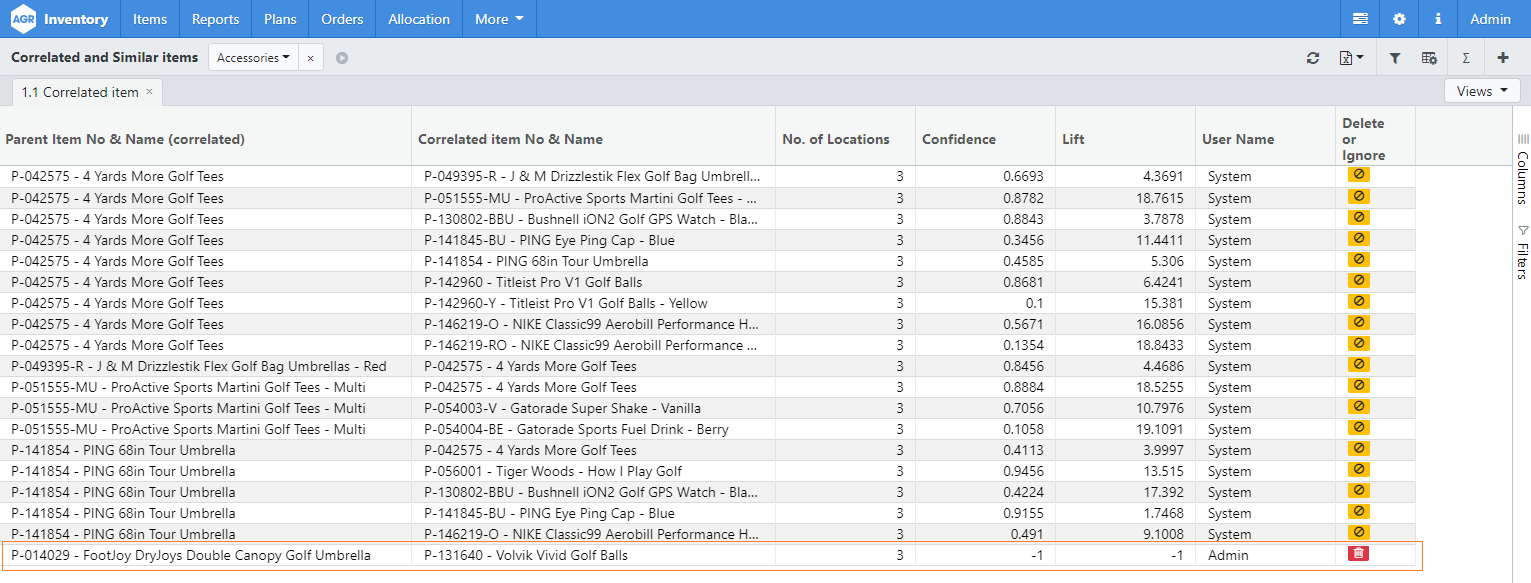Open the filter funnel icon
This screenshot has height=583, width=1531.
[x=1395, y=58]
